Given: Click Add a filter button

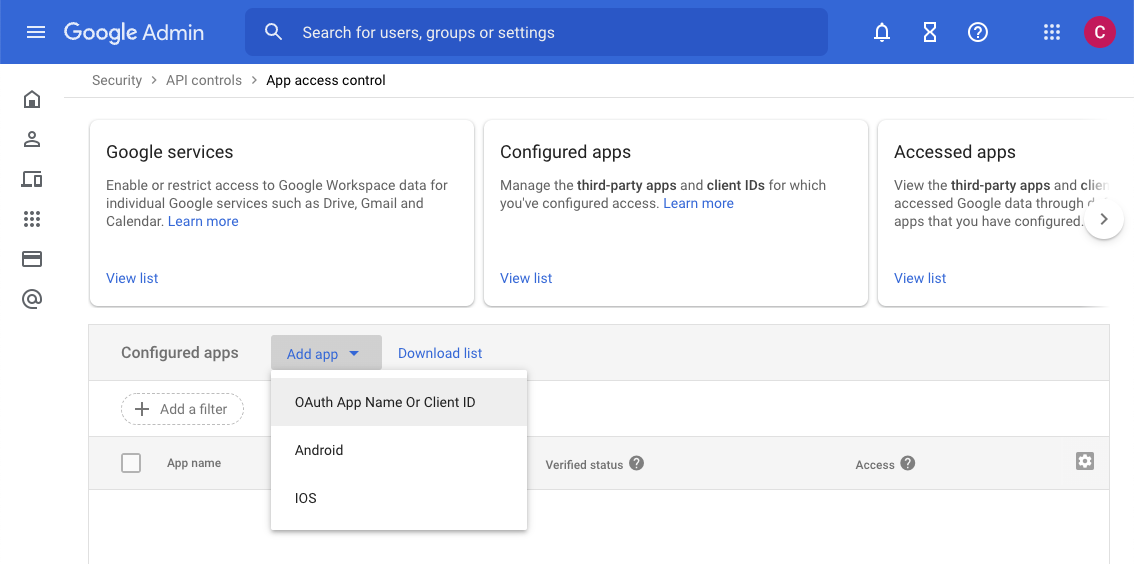Looking at the screenshot, I should 182,409.
